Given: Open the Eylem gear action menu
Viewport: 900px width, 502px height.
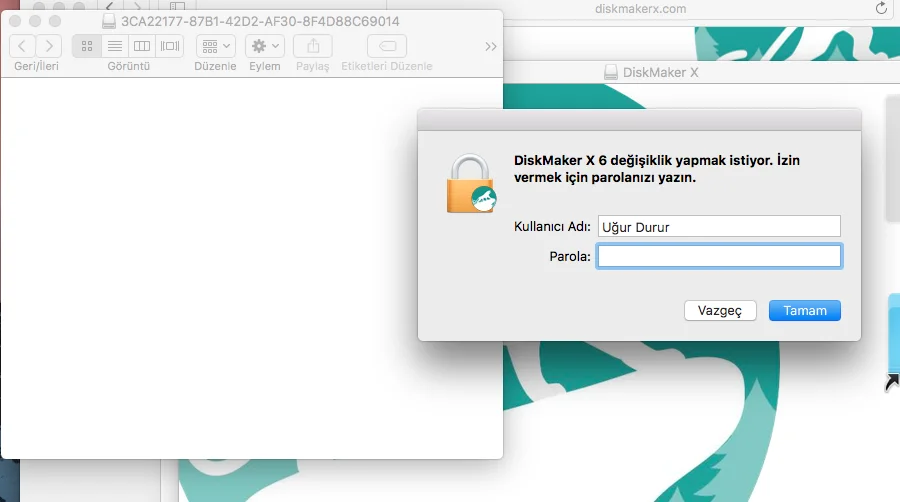Looking at the screenshot, I should [x=265, y=46].
